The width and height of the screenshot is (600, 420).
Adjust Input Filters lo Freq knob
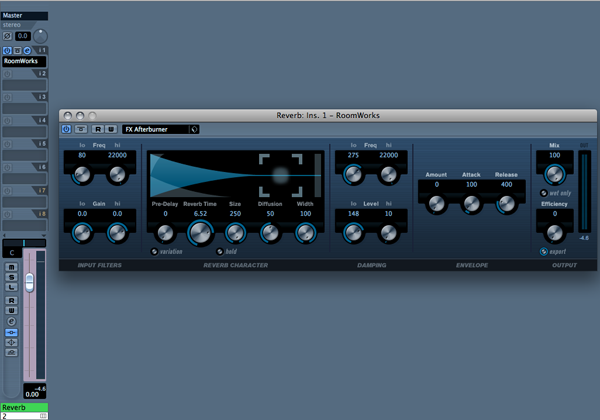82,175
